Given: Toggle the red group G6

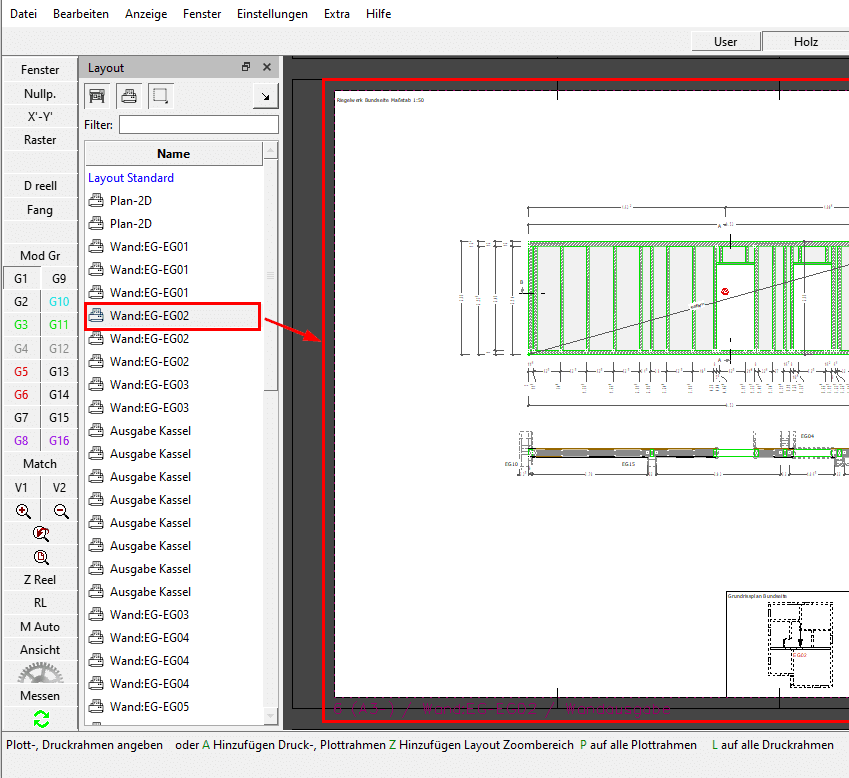Looking at the screenshot, I should (x=21, y=395).
